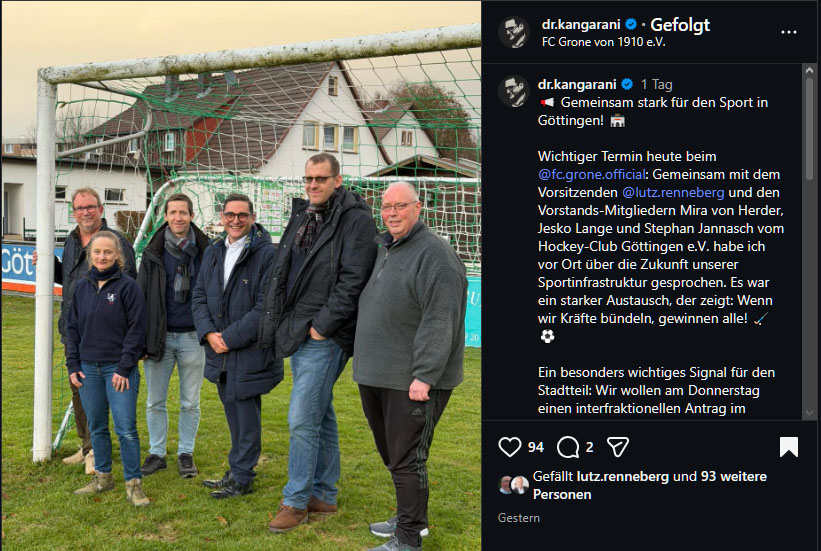
Task: Open comments via the speech bubble icon
Action: click(x=568, y=447)
